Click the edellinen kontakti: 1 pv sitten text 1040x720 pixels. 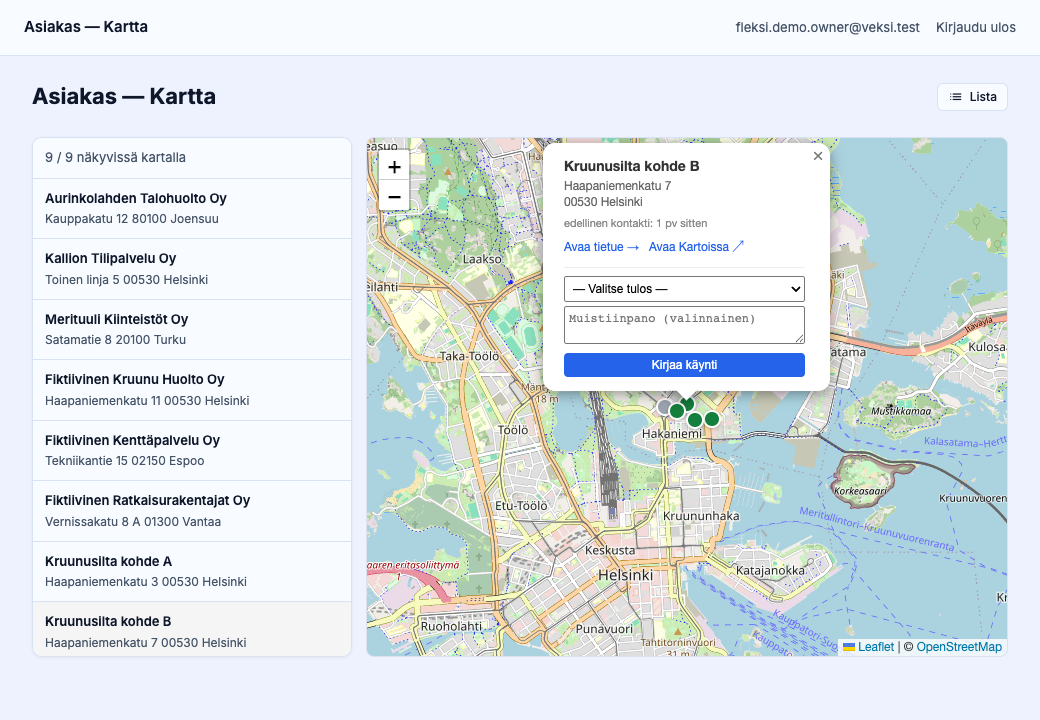click(635, 223)
